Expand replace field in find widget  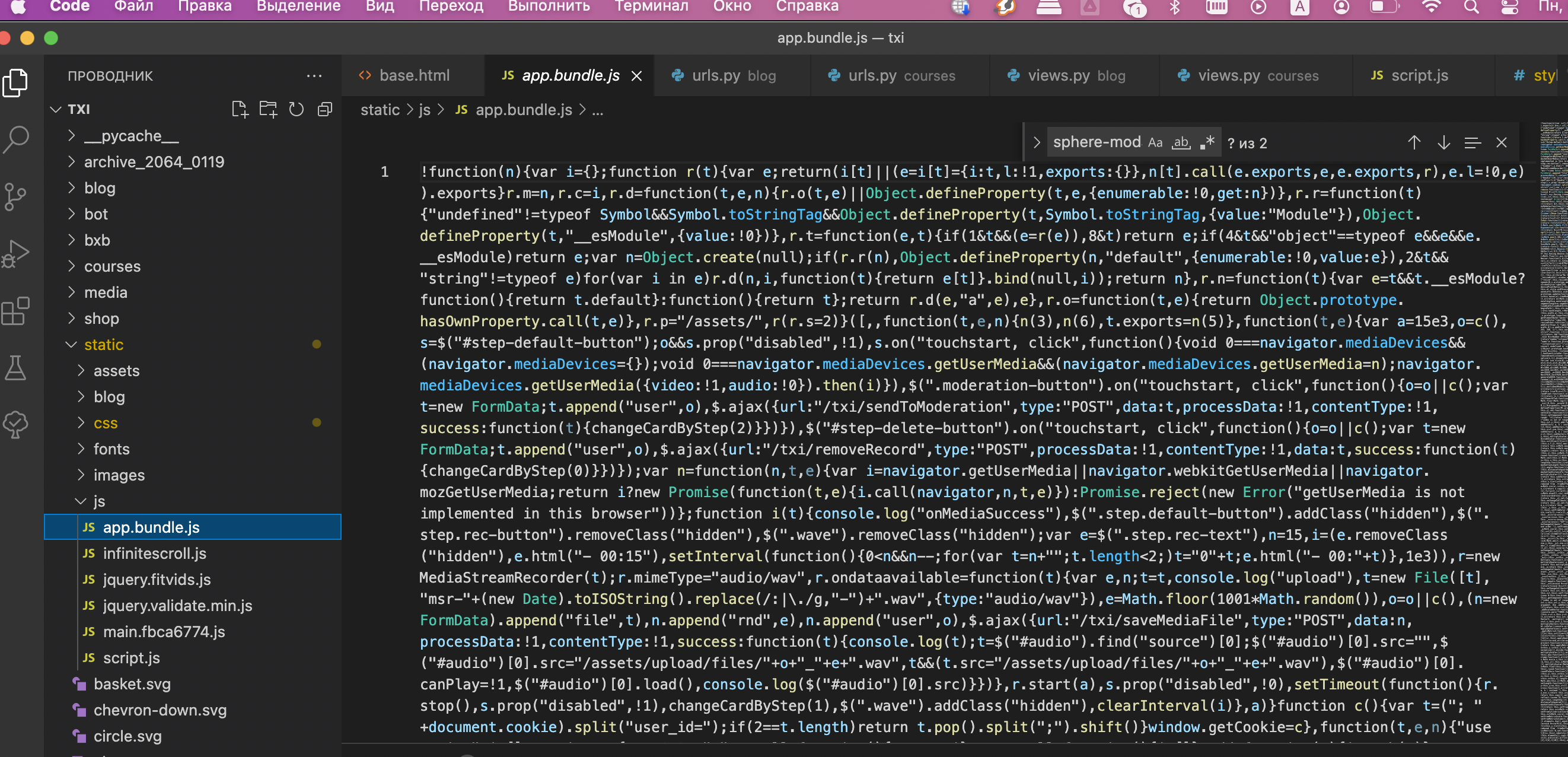tap(1037, 143)
